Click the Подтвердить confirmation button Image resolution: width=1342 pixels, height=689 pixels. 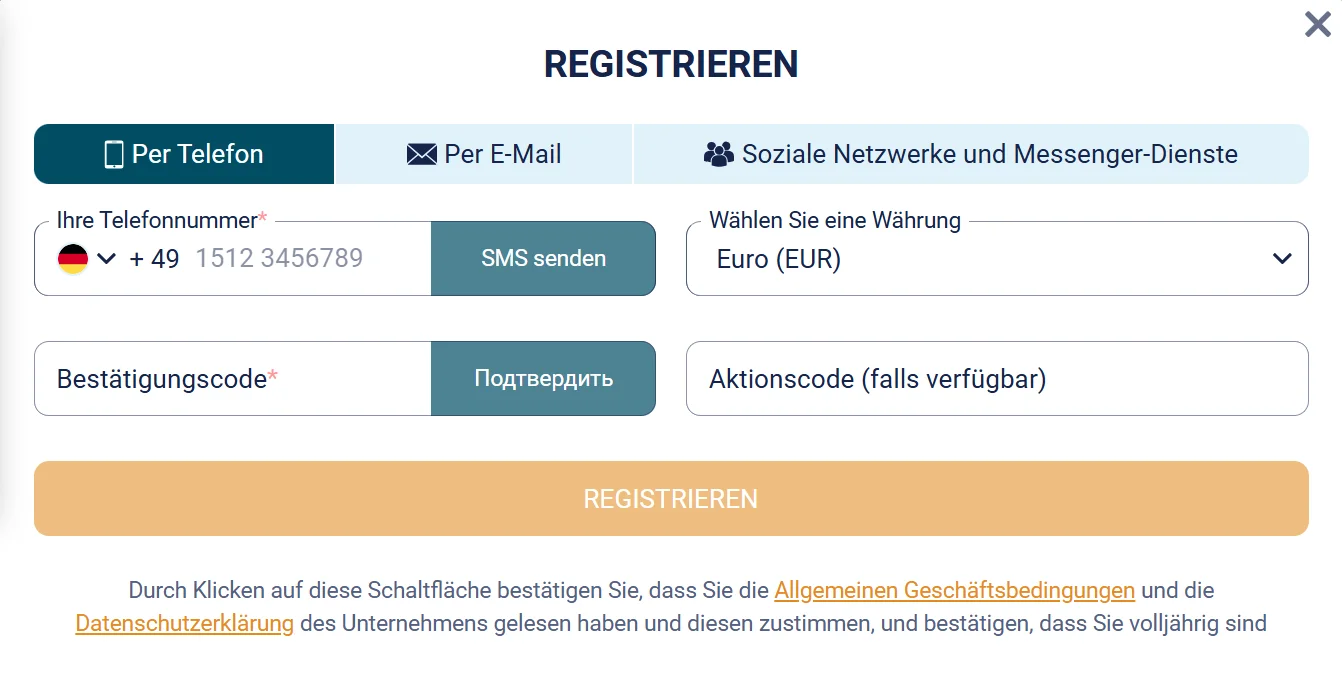[543, 378]
